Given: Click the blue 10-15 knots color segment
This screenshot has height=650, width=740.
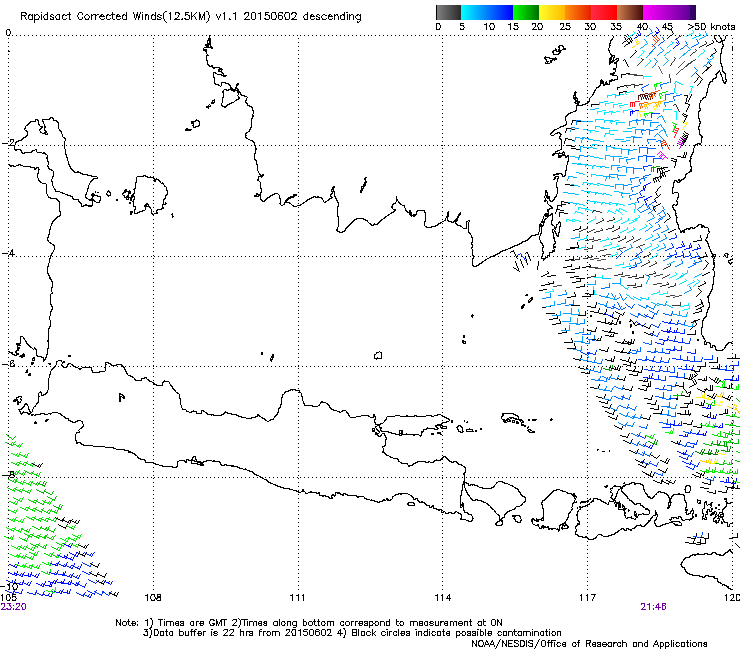Looking at the screenshot, I should [x=500, y=12].
